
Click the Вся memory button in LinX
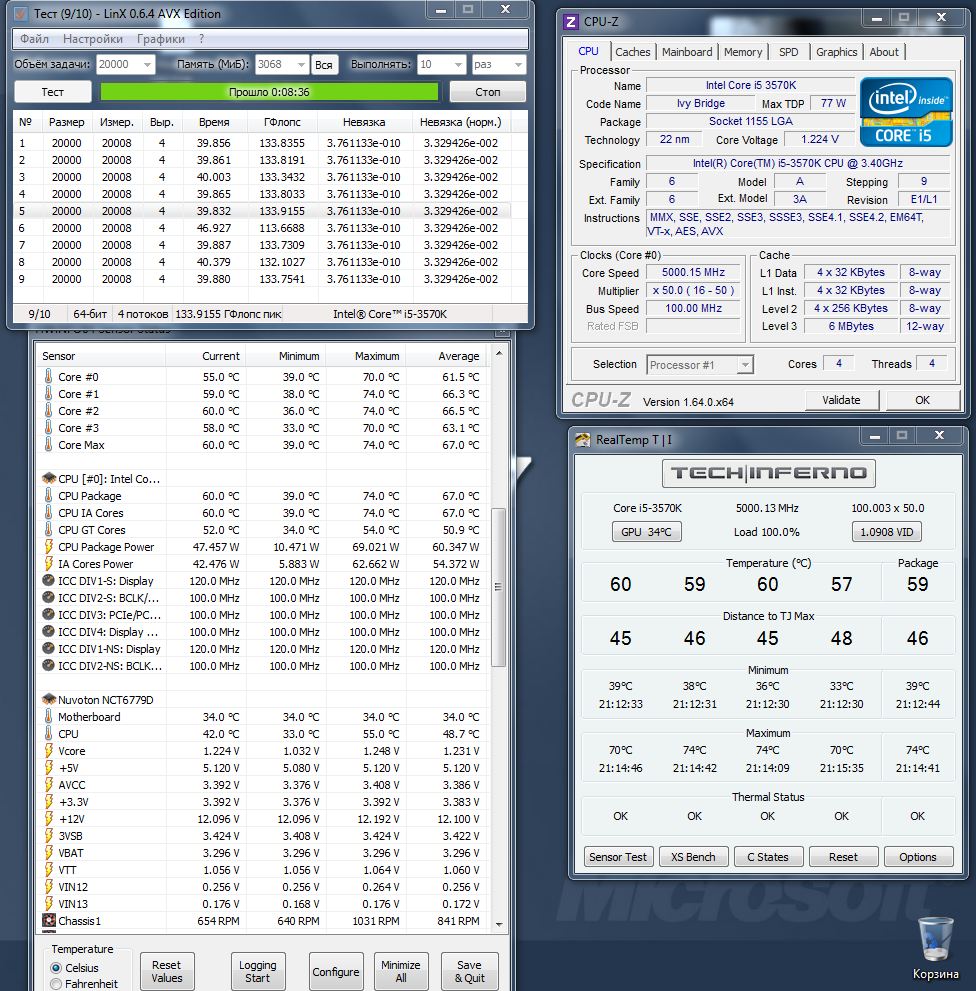point(324,65)
